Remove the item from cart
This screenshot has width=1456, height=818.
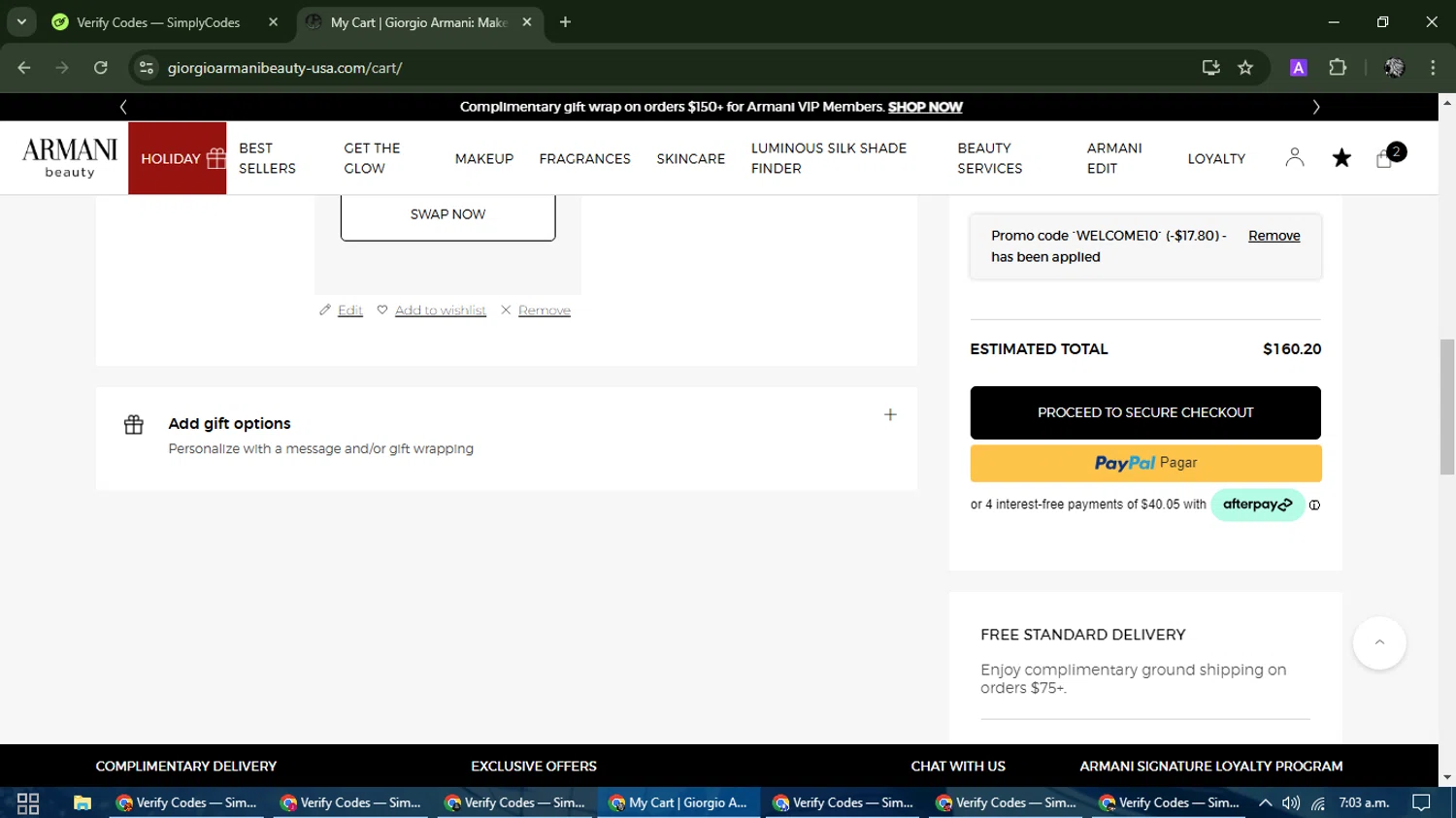point(544,311)
